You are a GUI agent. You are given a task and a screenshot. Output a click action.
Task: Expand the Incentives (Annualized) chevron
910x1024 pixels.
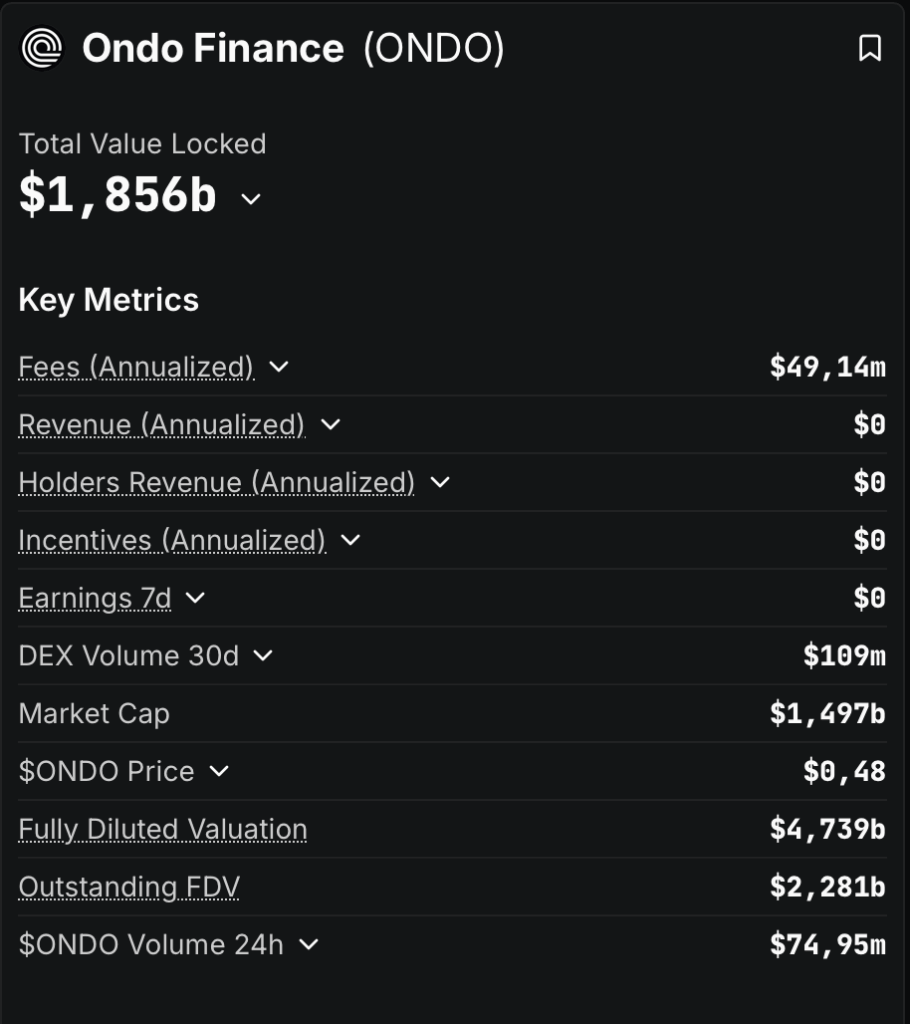click(350, 541)
